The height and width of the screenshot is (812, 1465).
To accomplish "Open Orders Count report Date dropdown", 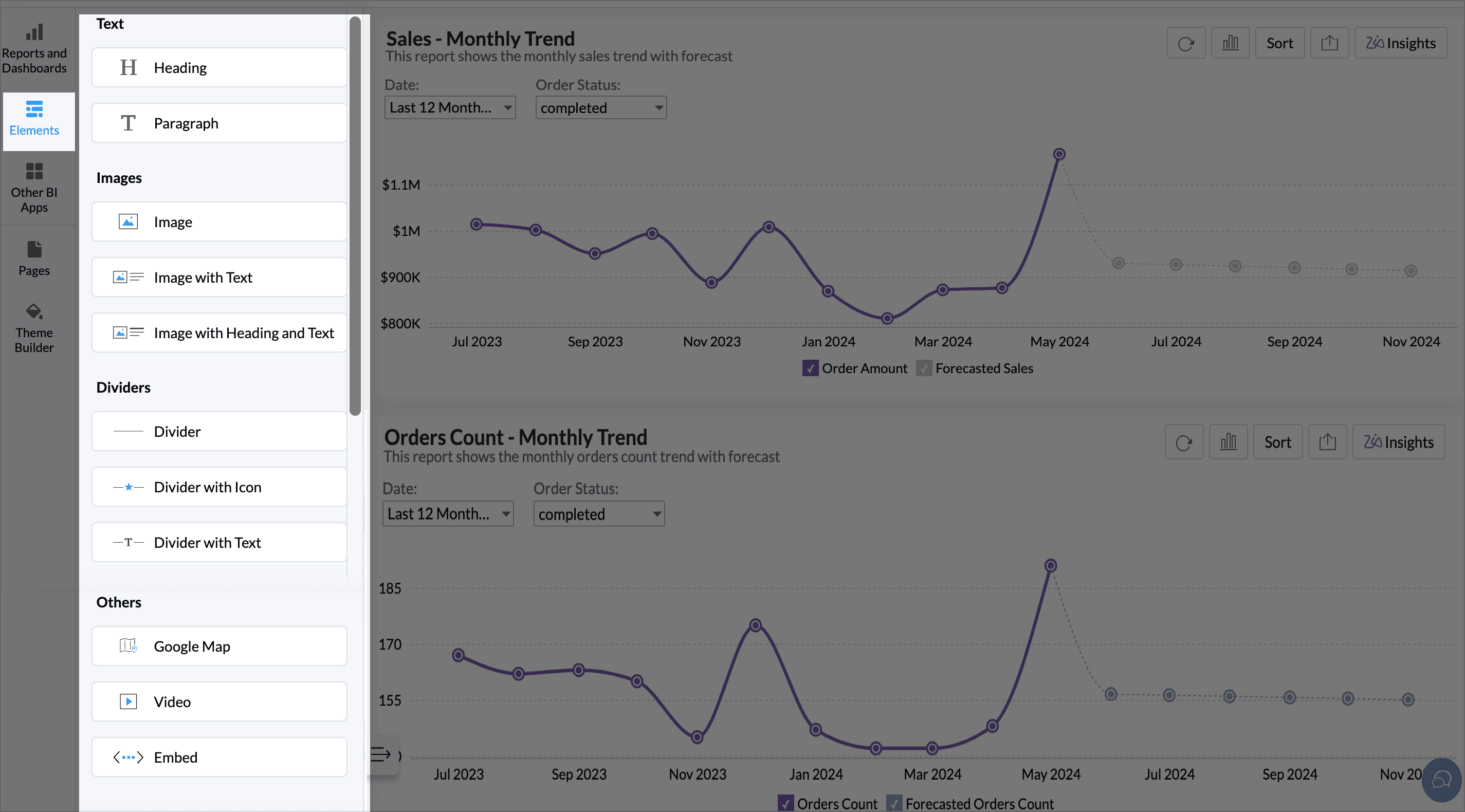I will coord(448,514).
